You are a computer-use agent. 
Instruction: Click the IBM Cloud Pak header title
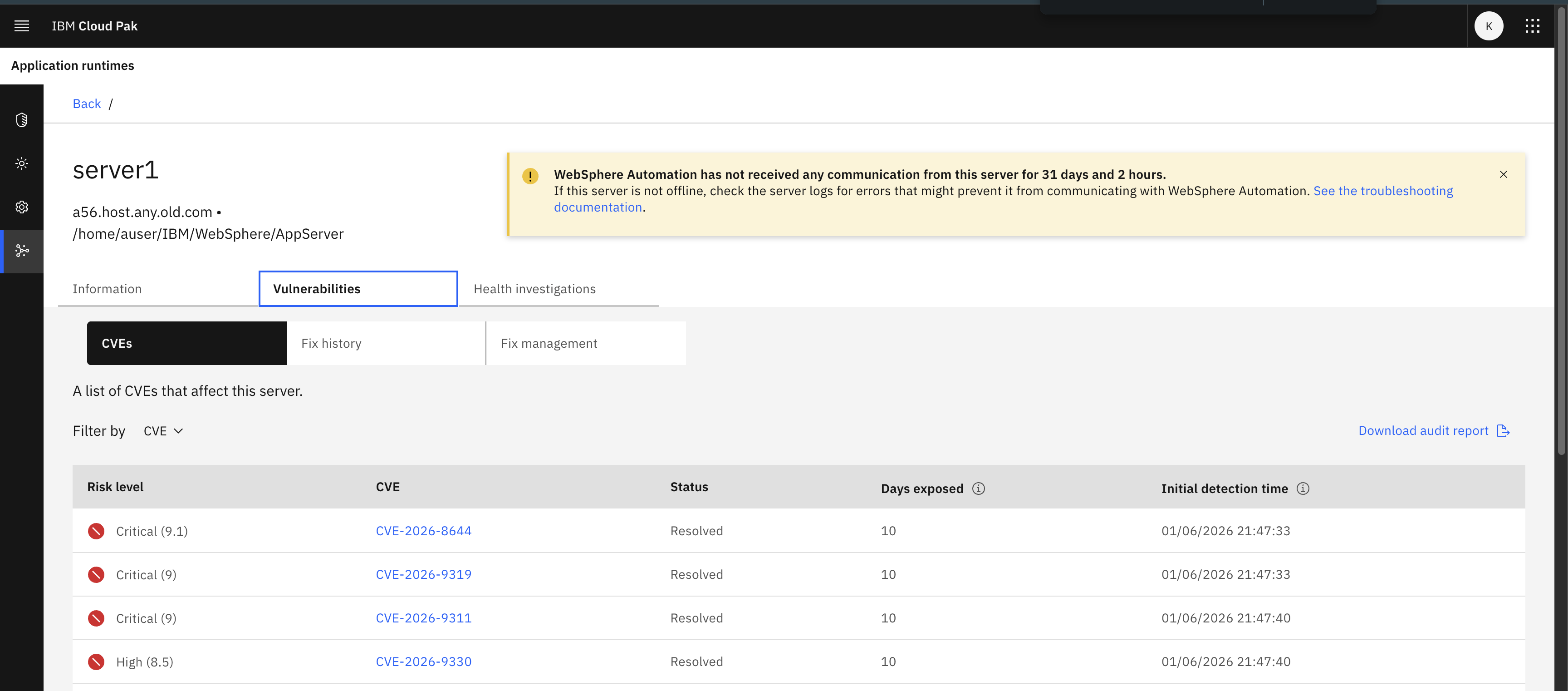94,26
